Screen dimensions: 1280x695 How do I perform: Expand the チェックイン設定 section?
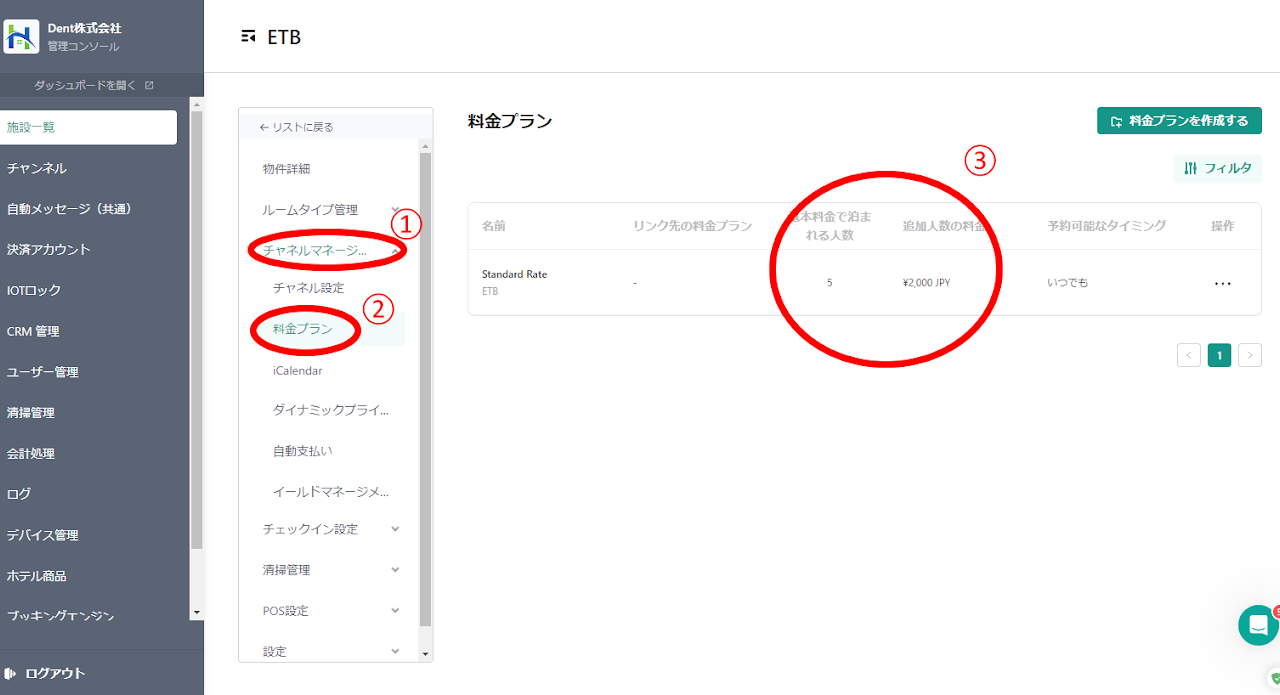(395, 529)
